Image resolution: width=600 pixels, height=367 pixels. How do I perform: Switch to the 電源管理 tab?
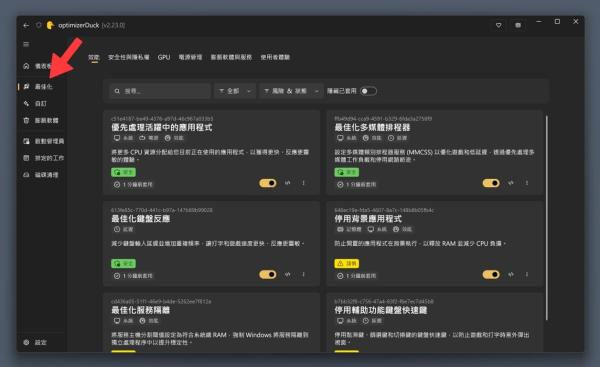point(190,57)
